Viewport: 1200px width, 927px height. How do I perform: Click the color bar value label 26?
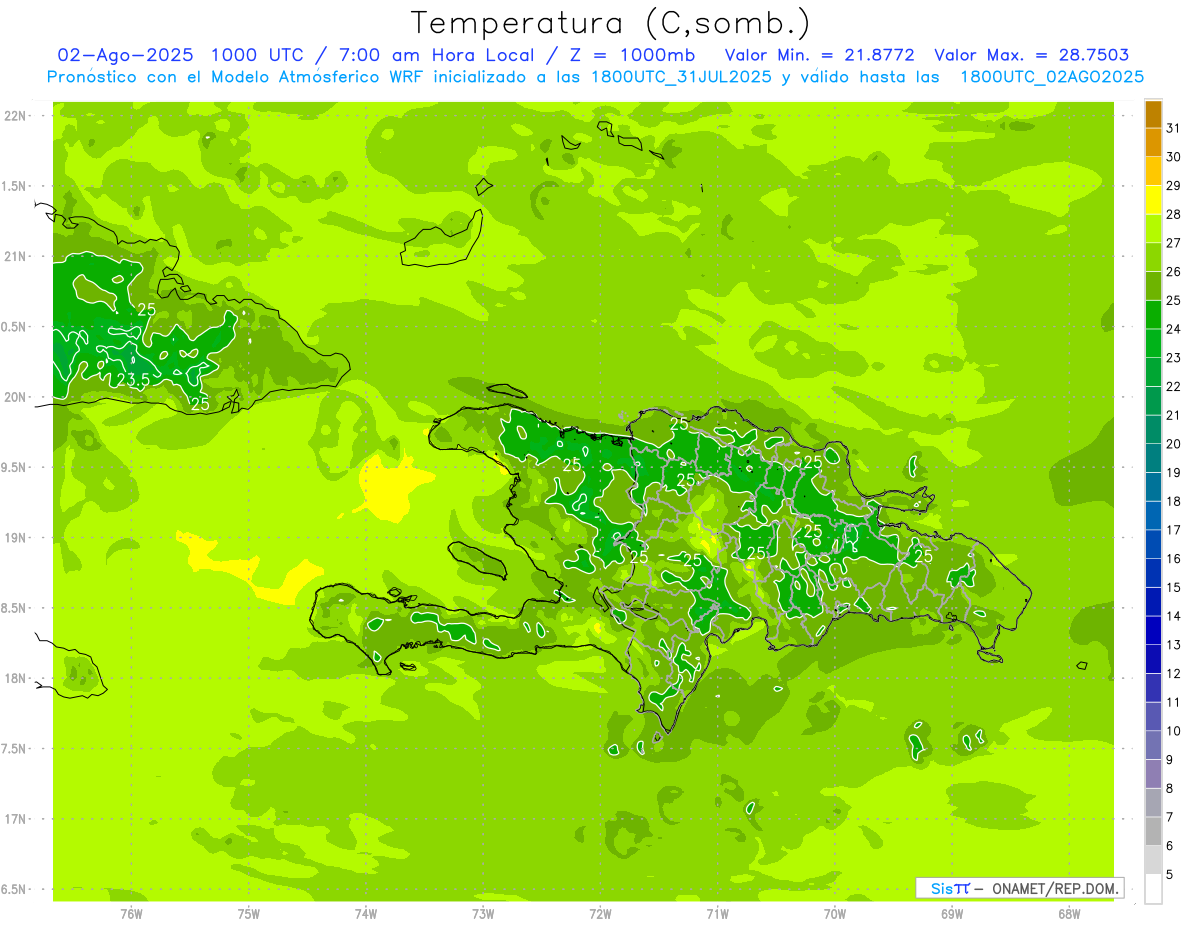pyautogui.click(x=1174, y=272)
